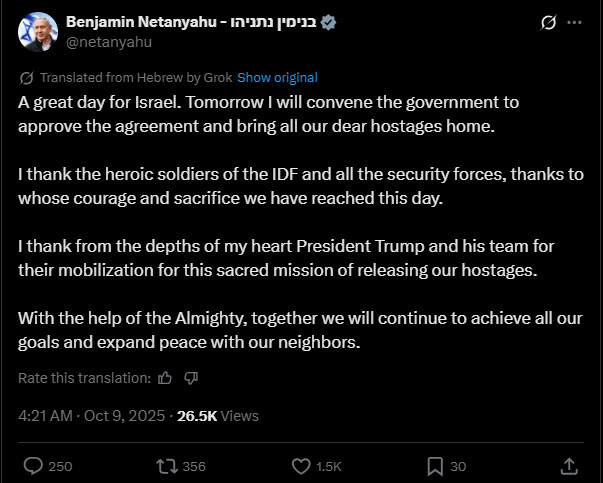Screen dimensions: 603x483
Task: Click the Grok icon at top right
Action: tap(547, 23)
